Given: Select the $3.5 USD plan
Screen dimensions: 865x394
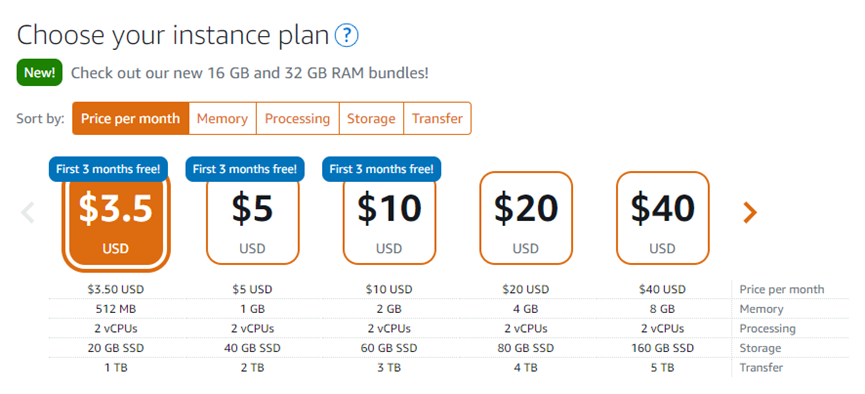Looking at the screenshot, I should tap(115, 218).
